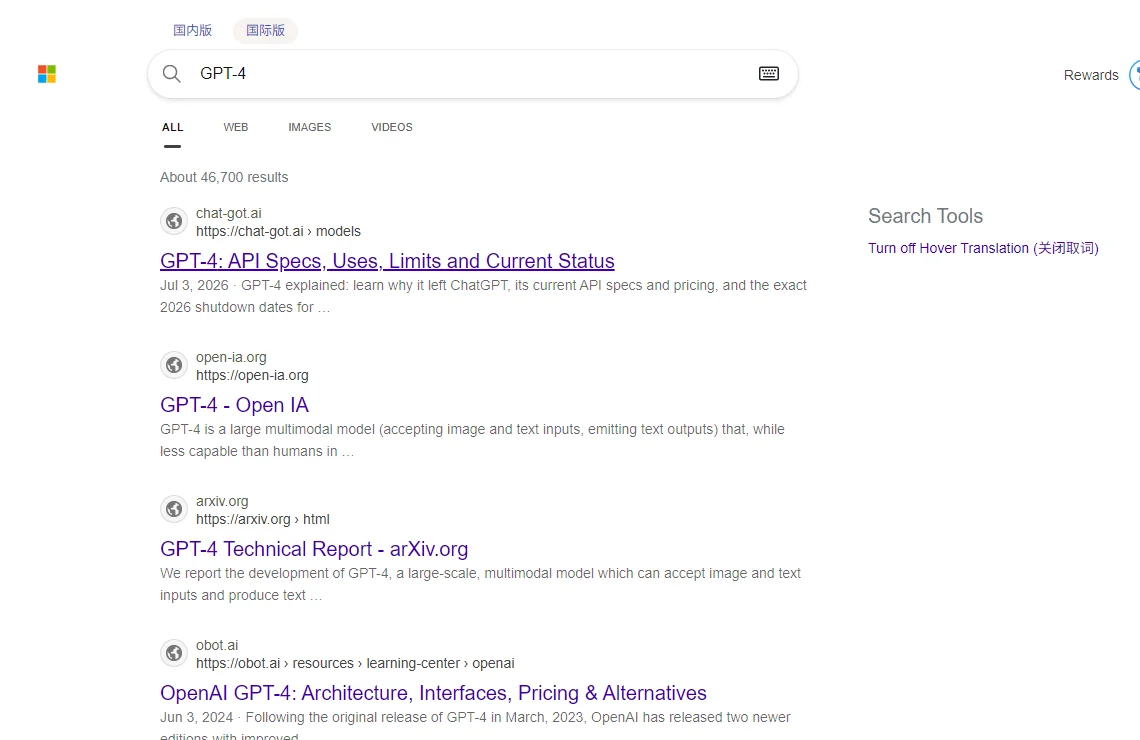This screenshot has height=740, width=1140.
Task: Click the globe icon beside arxiv.org
Action: 174,509
